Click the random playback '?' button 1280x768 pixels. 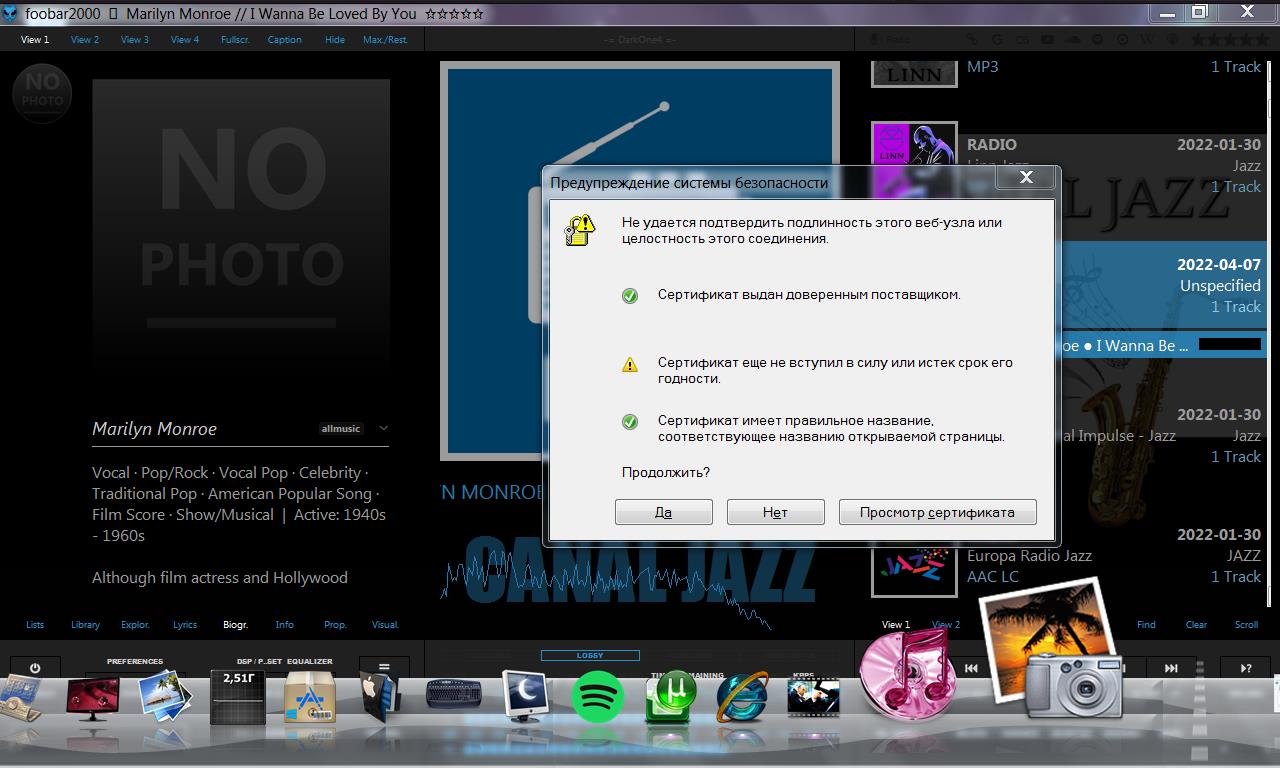click(1246, 668)
